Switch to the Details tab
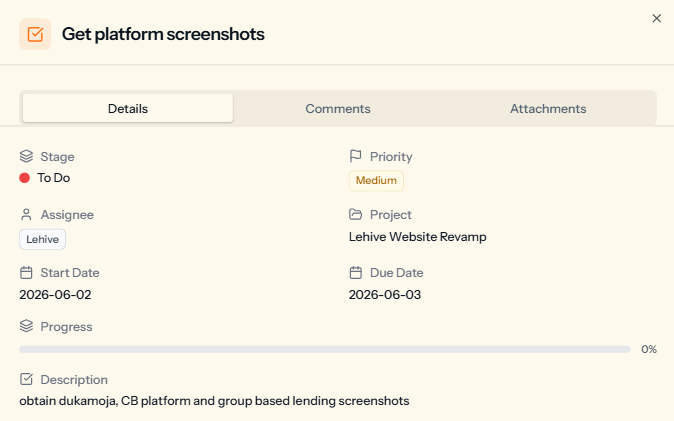The image size is (674, 421). coord(128,108)
